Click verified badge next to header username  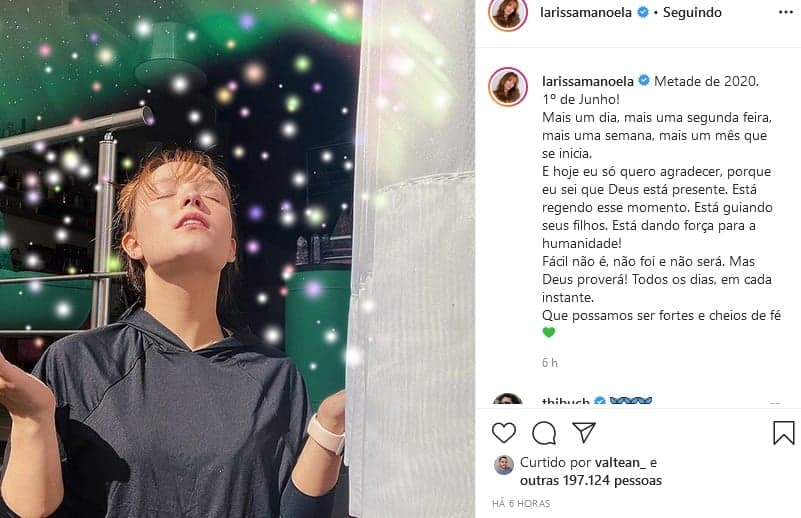(x=643, y=12)
